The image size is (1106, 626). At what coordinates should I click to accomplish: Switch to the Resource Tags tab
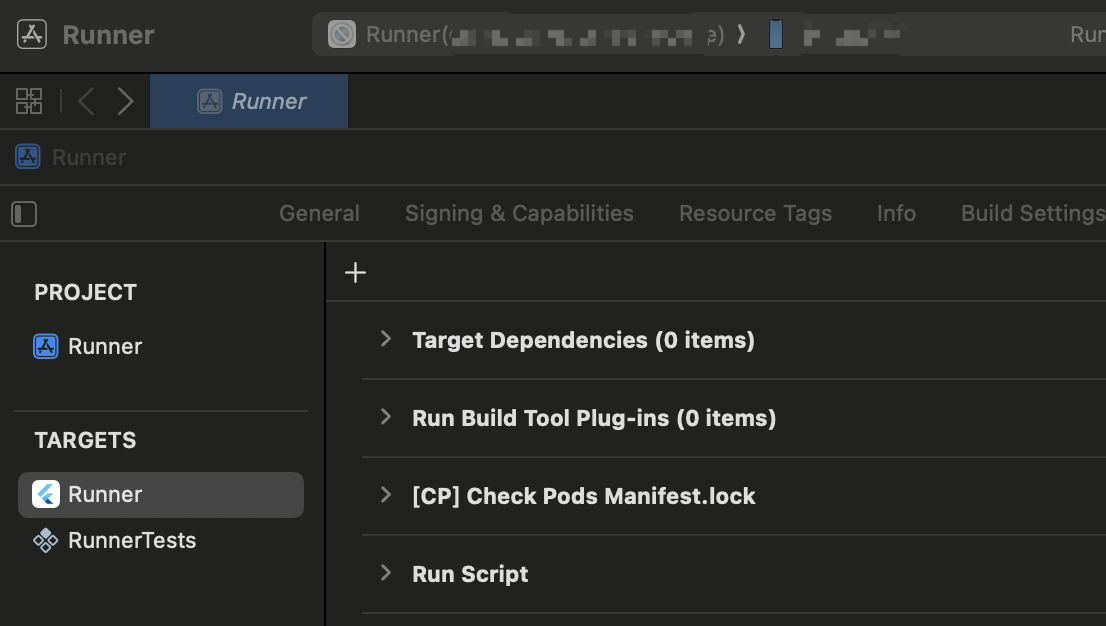(x=755, y=213)
